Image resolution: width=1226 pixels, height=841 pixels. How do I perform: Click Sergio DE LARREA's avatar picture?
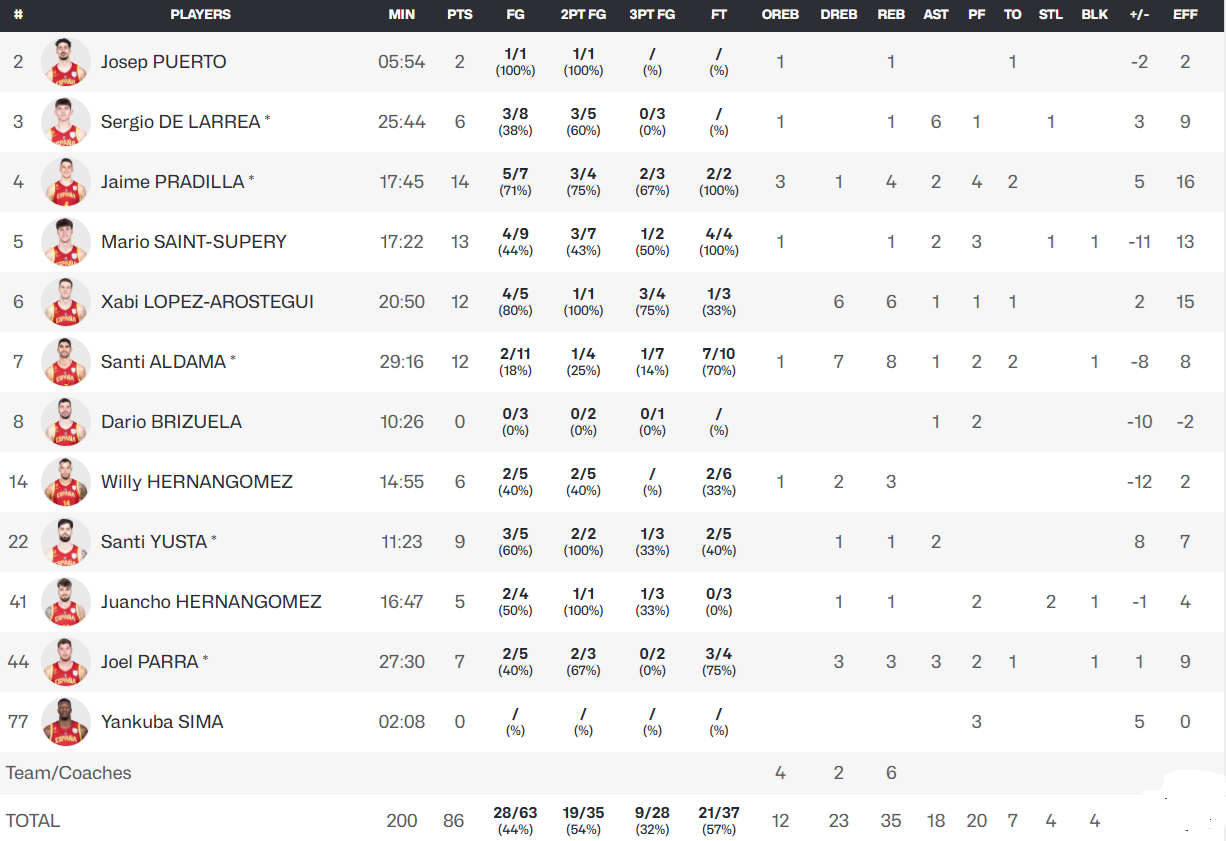point(66,122)
